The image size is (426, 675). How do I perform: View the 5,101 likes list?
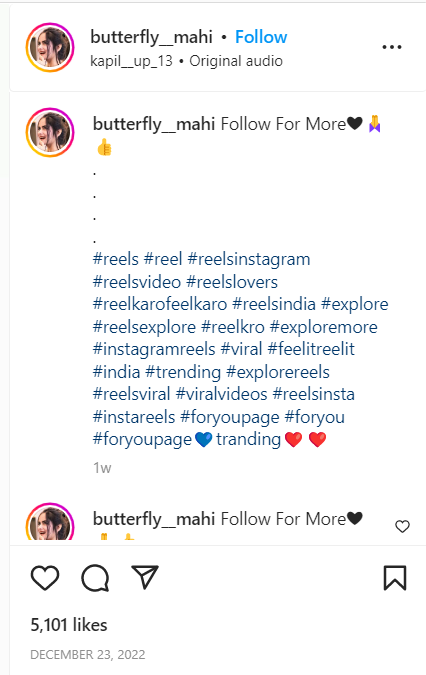[x=69, y=625]
